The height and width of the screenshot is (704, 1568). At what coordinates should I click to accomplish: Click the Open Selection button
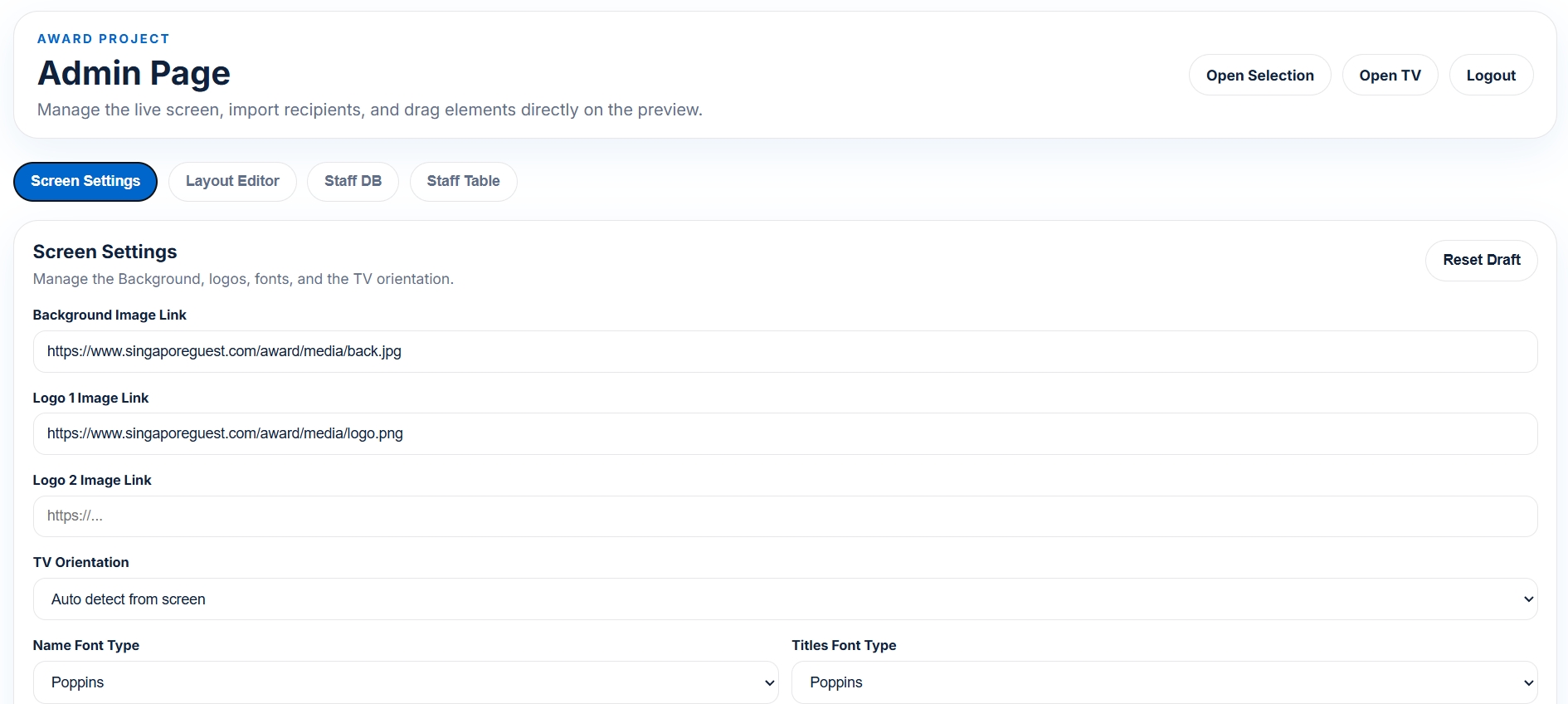coord(1259,76)
